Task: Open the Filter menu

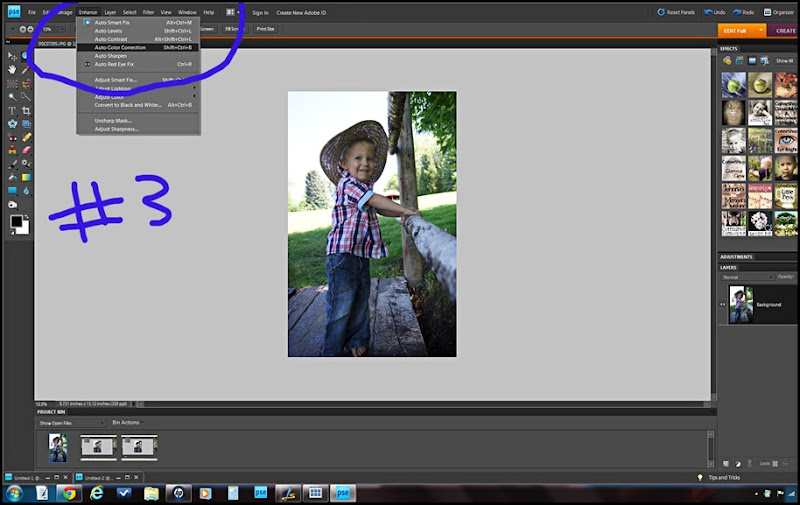Action: pos(148,12)
